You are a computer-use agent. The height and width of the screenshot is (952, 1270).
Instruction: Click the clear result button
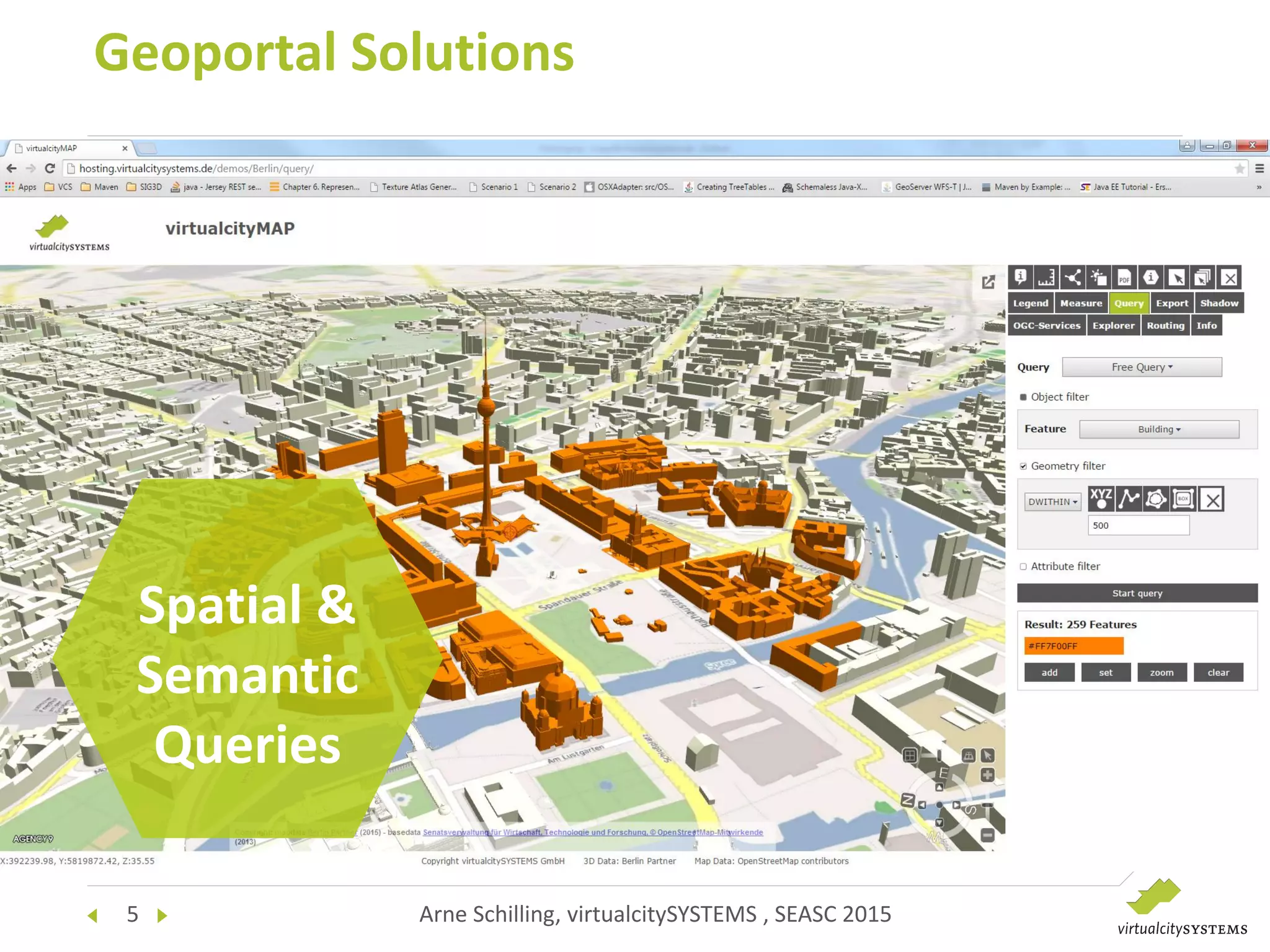(x=1218, y=672)
